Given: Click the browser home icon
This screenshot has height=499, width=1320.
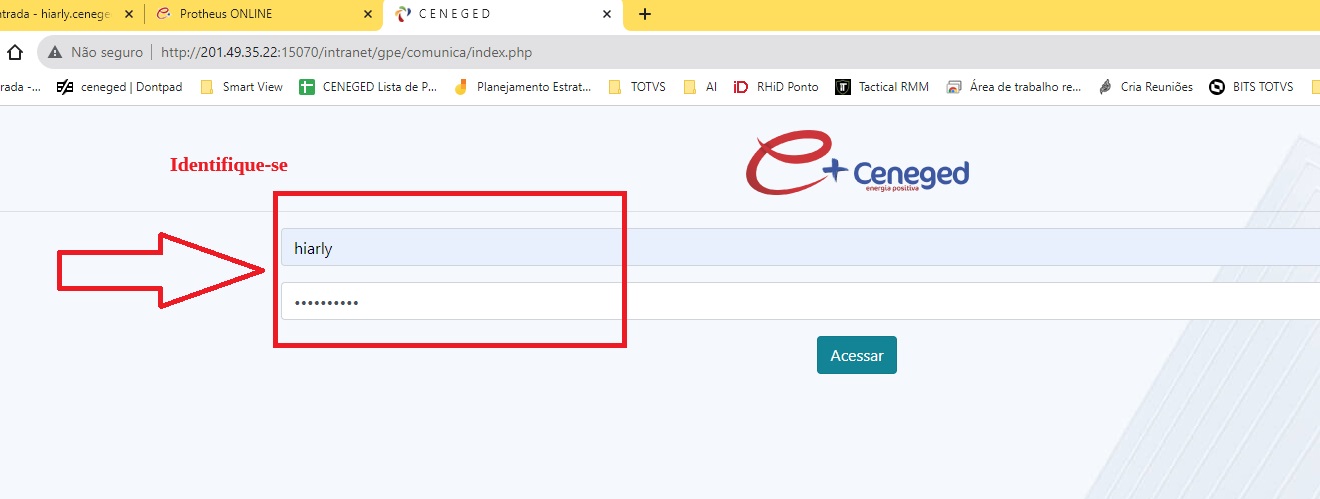Looking at the screenshot, I should [x=15, y=52].
